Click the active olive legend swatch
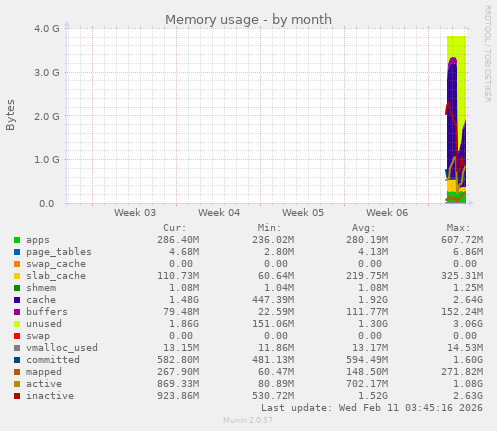Image resolution: width=497 pixels, height=431 pixels. [17, 384]
